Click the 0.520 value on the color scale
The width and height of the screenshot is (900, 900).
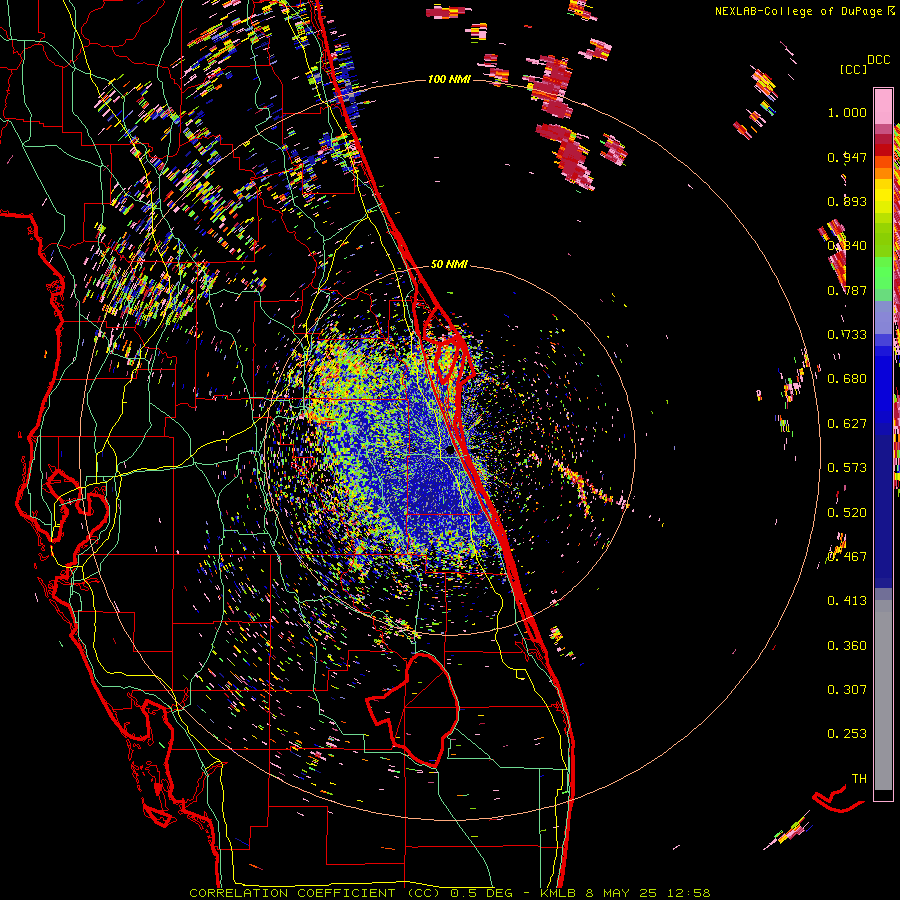(847, 513)
